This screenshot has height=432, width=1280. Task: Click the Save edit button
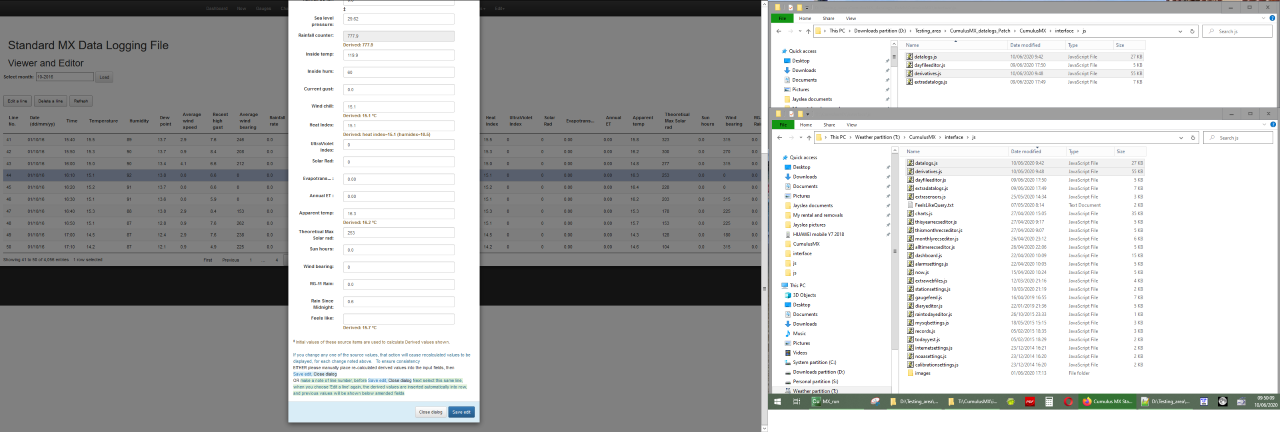(461, 411)
